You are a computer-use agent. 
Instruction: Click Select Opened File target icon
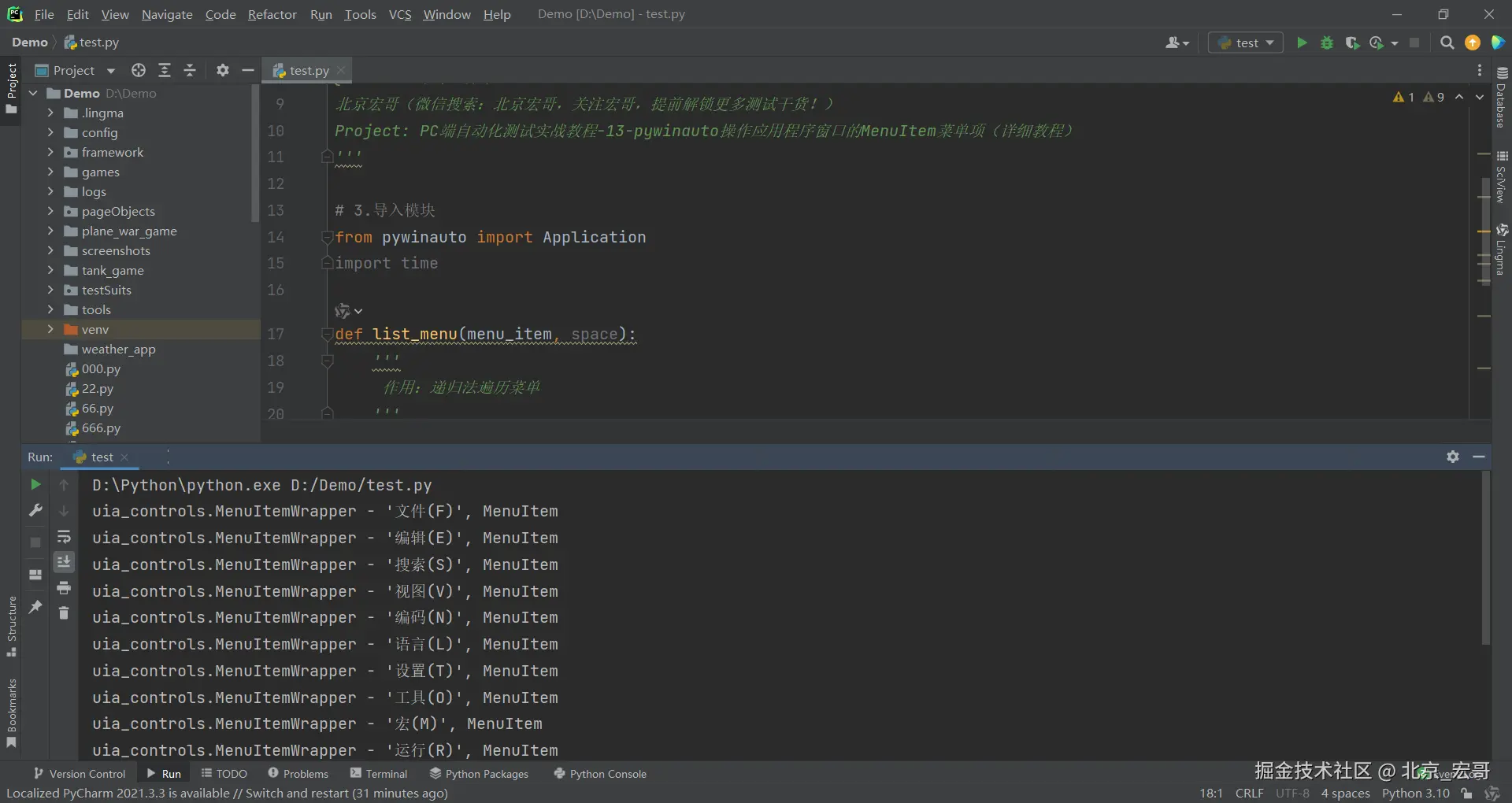tap(139, 70)
